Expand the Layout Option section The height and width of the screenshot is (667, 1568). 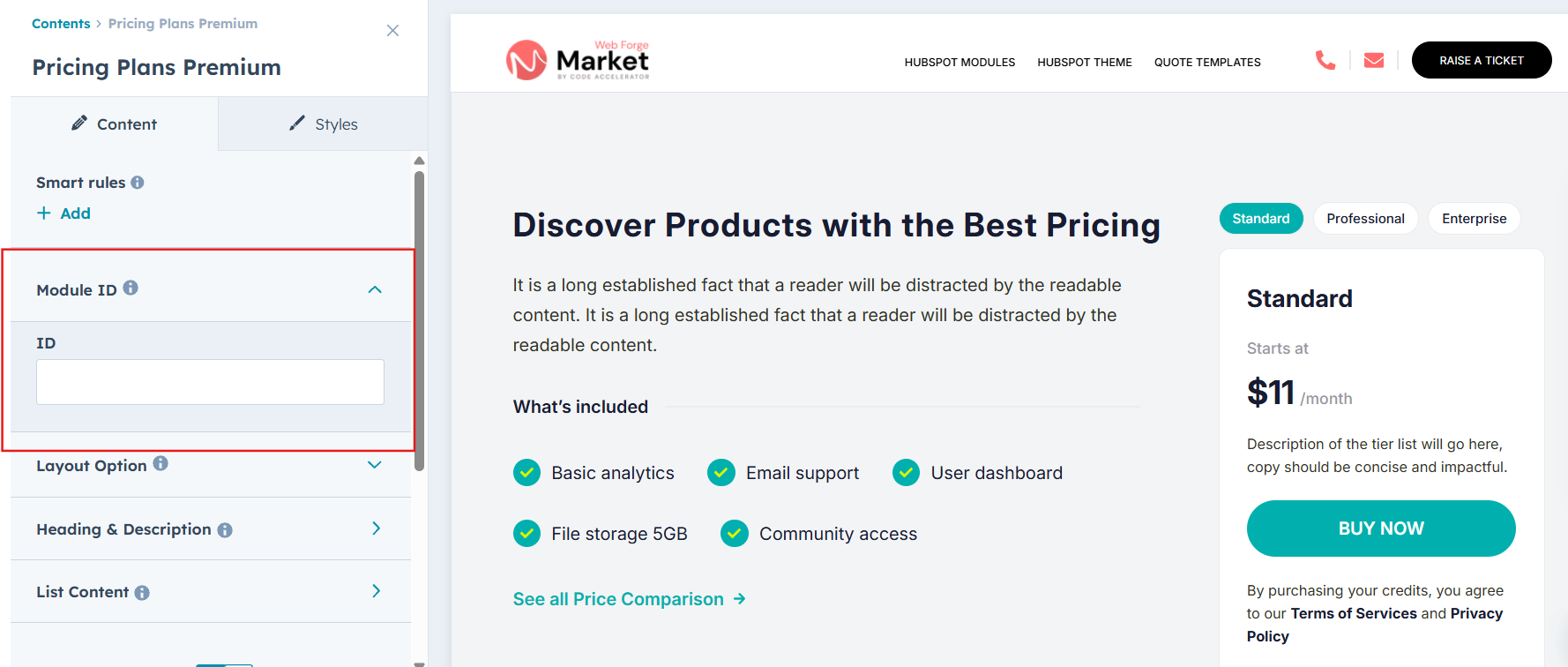tap(375, 465)
